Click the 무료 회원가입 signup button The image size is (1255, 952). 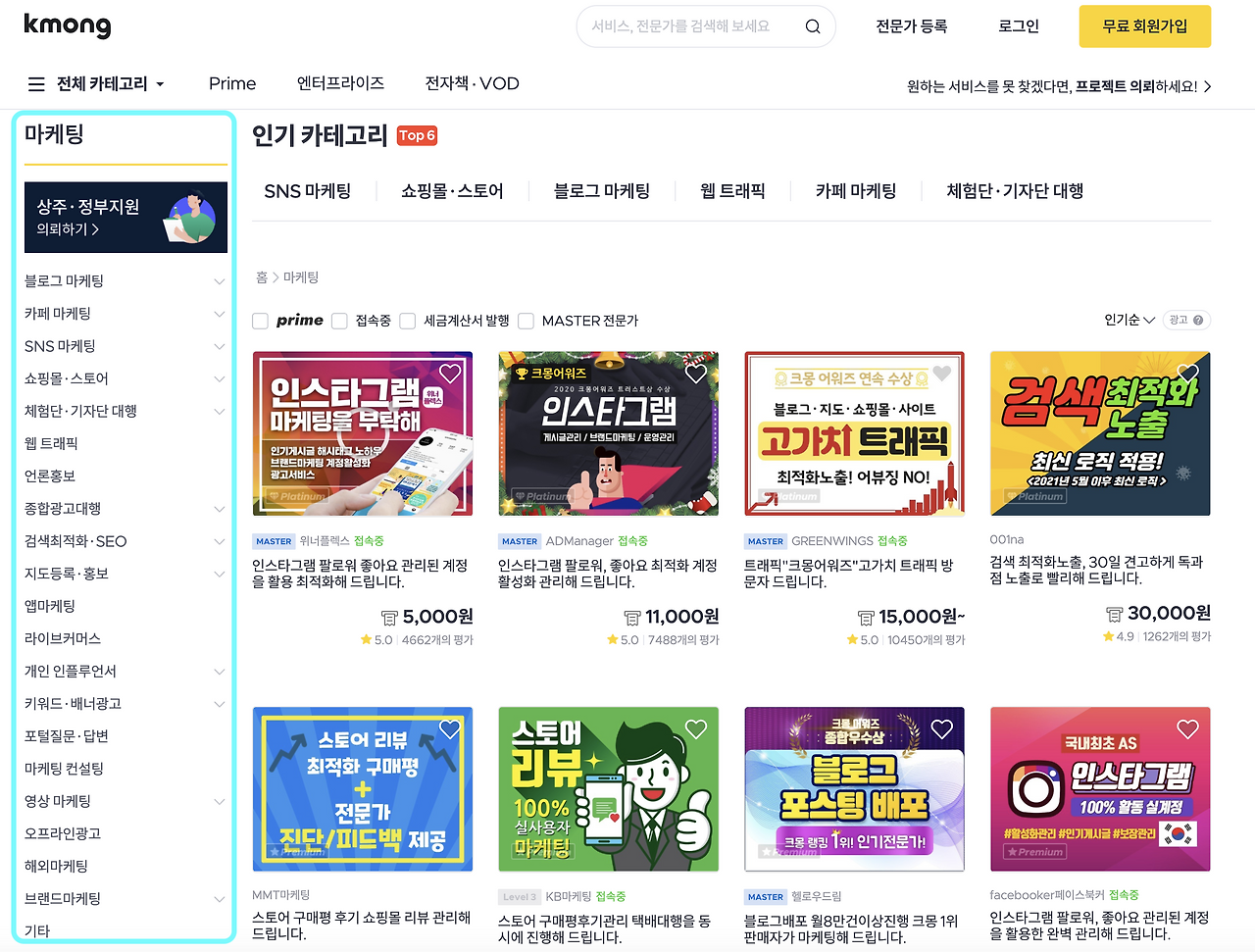[1144, 26]
